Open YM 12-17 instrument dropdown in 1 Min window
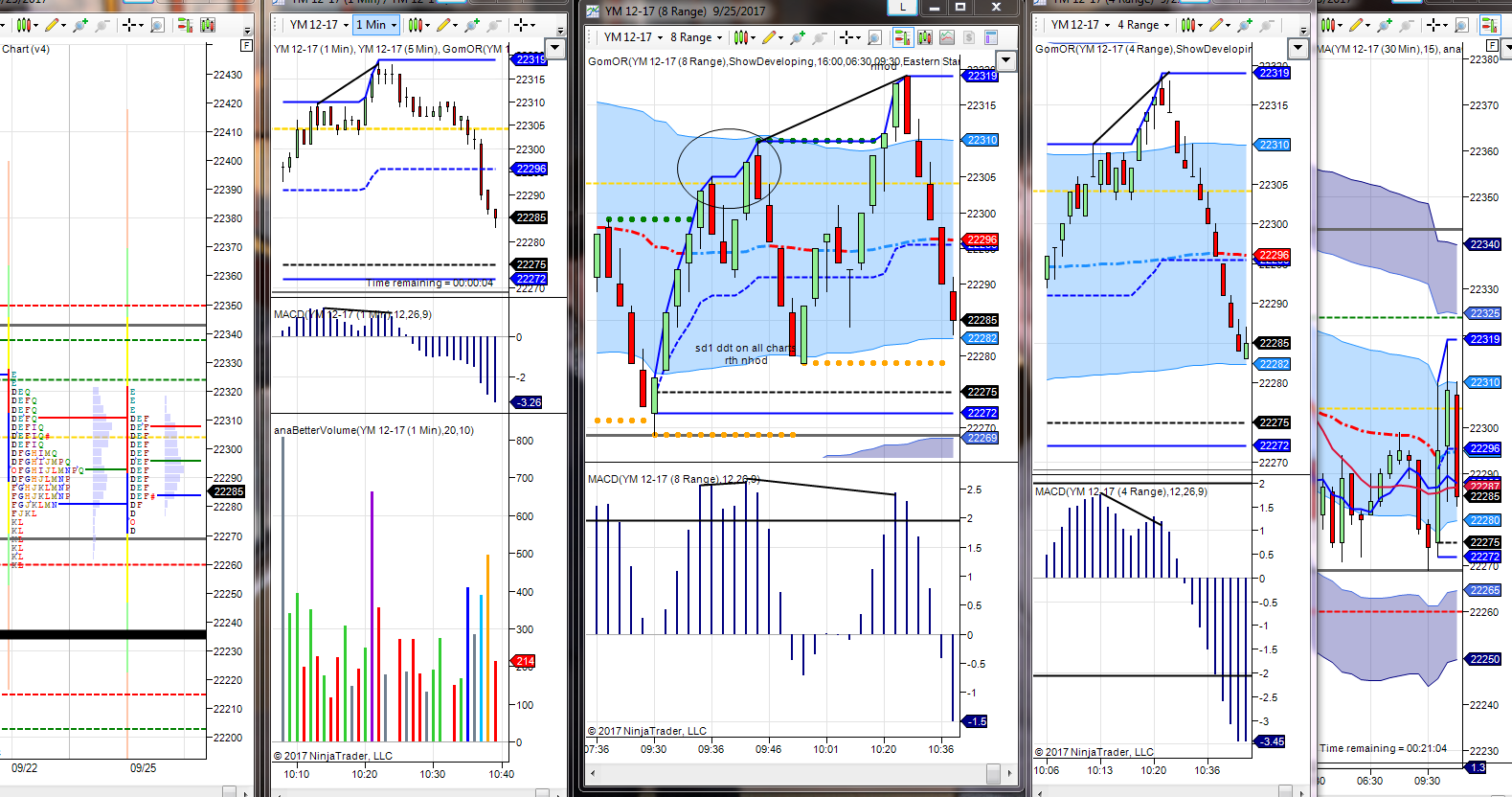The image size is (1512, 797). tap(319, 25)
